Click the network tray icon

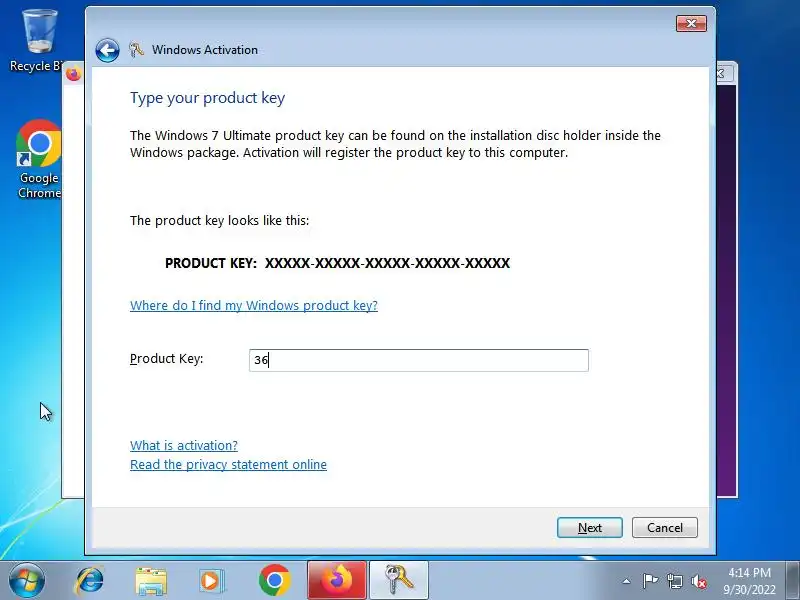(x=674, y=581)
